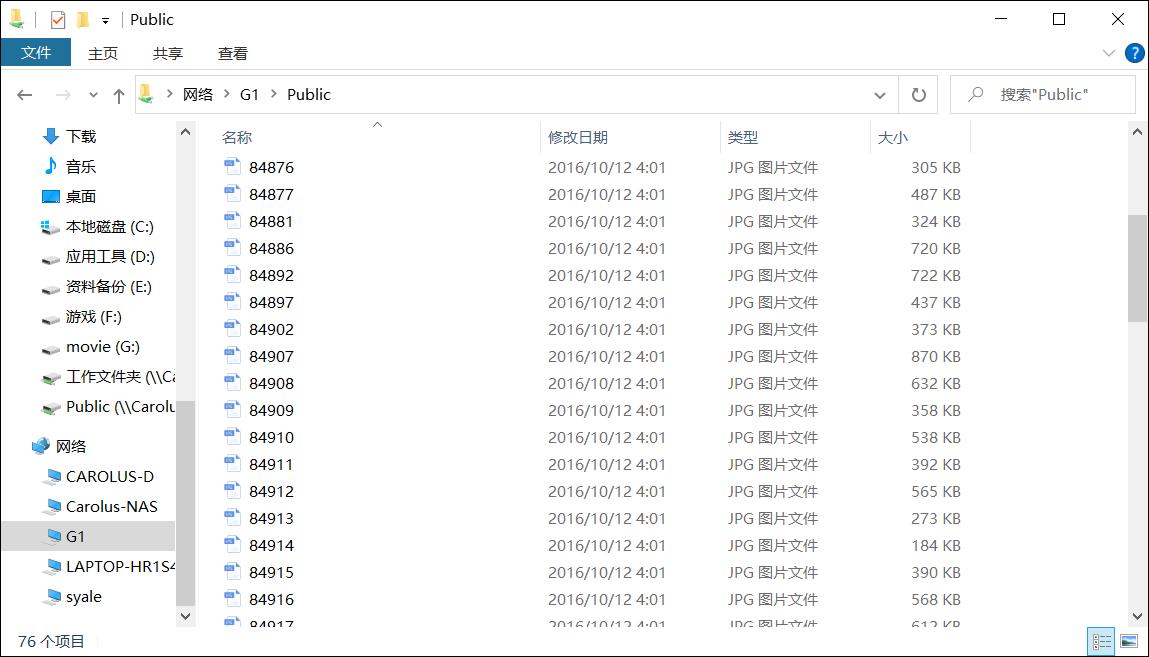The width and height of the screenshot is (1149, 657).
Task: Expand the ribbon with the chevron
Action: tap(1109, 53)
